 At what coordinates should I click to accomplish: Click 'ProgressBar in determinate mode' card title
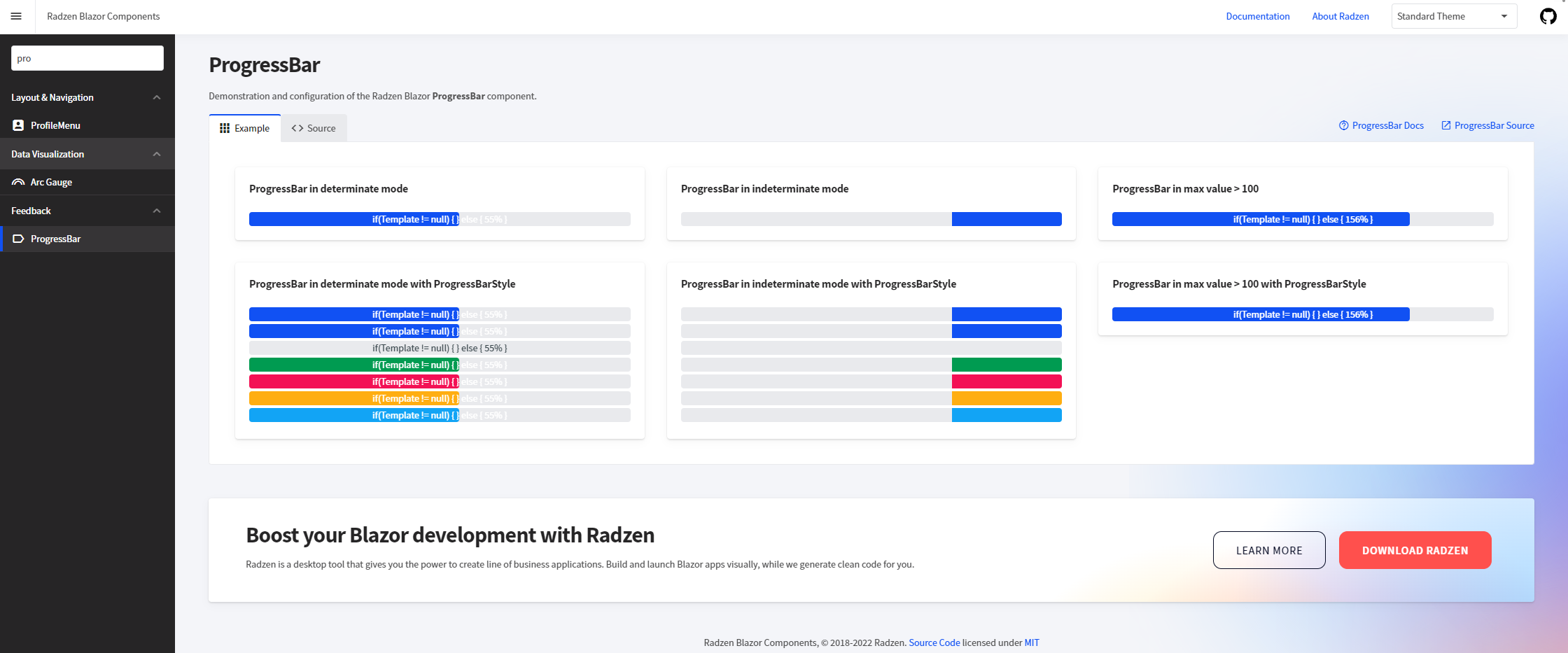[x=328, y=189]
